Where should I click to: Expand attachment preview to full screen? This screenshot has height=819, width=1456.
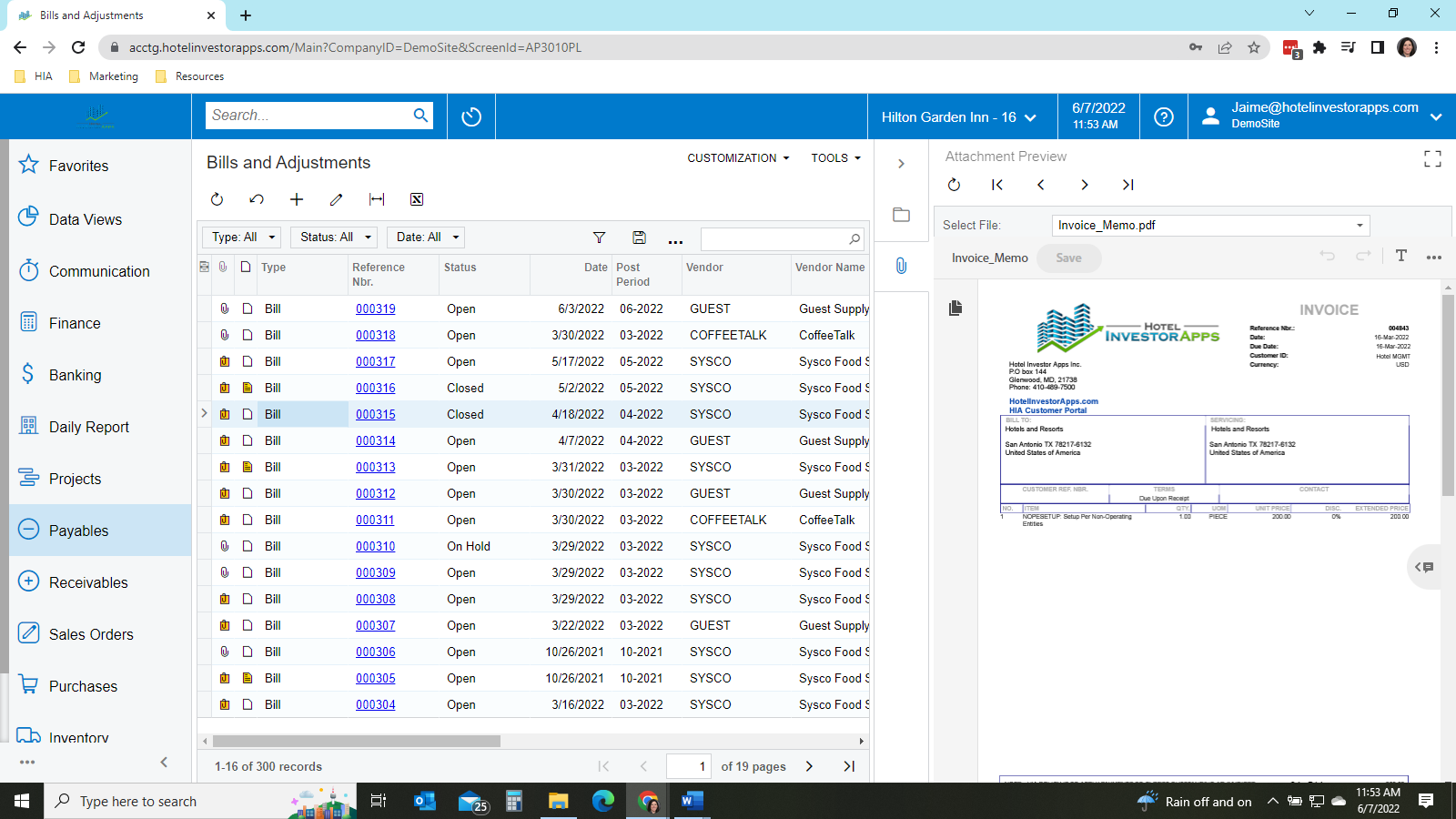1432,159
